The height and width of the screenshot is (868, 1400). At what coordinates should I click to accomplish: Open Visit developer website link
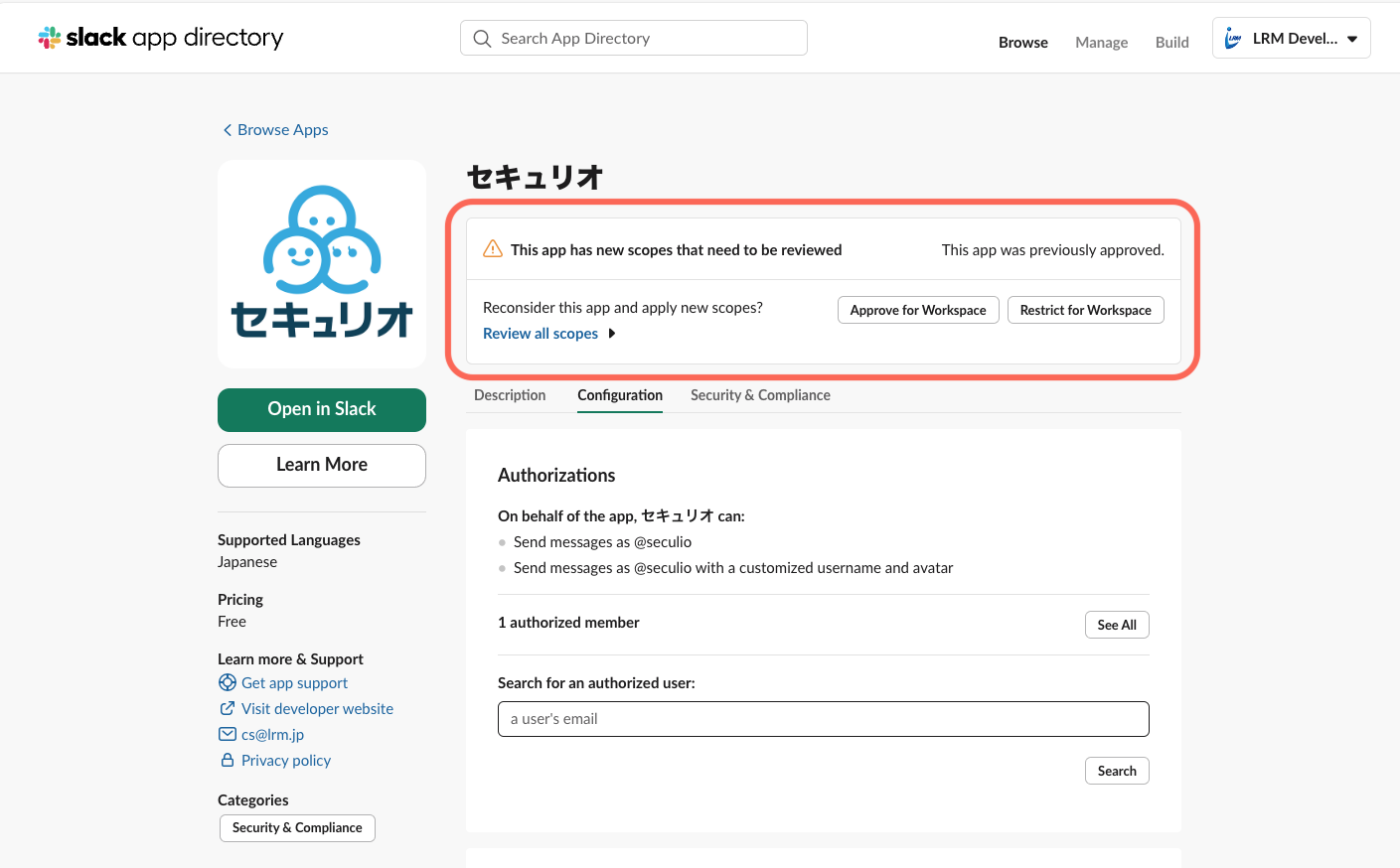pyautogui.click(x=318, y=709)
